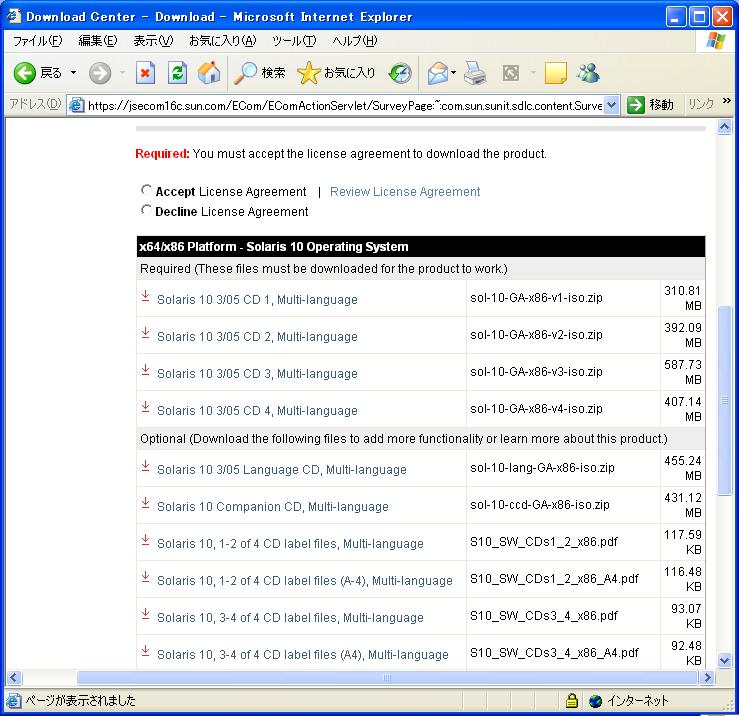This screenshot has width=739, height=716.
Task: Click vertical scrollbar down arrow
Action: [x=724, y=660]
